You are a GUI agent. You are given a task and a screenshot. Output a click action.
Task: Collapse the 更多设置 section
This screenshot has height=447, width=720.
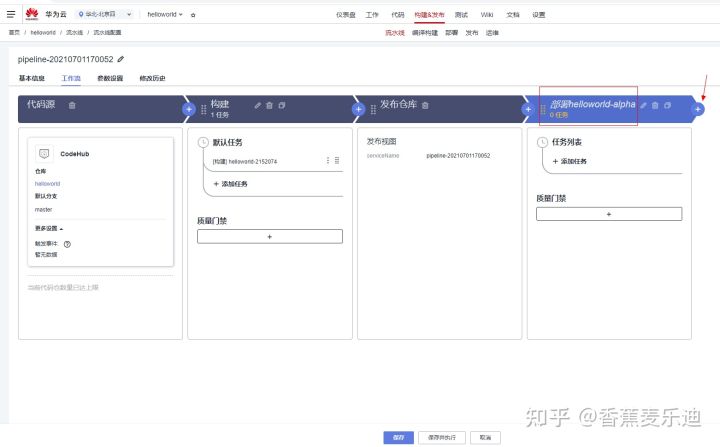coord(49,228)
